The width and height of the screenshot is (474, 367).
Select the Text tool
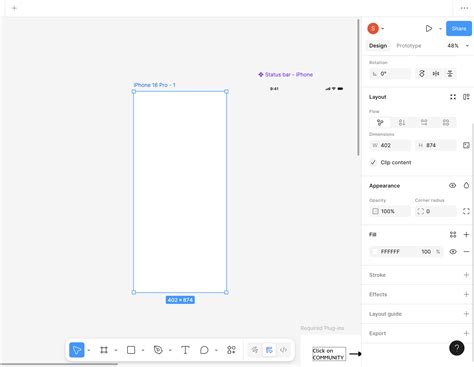click(x=185, y=350)
